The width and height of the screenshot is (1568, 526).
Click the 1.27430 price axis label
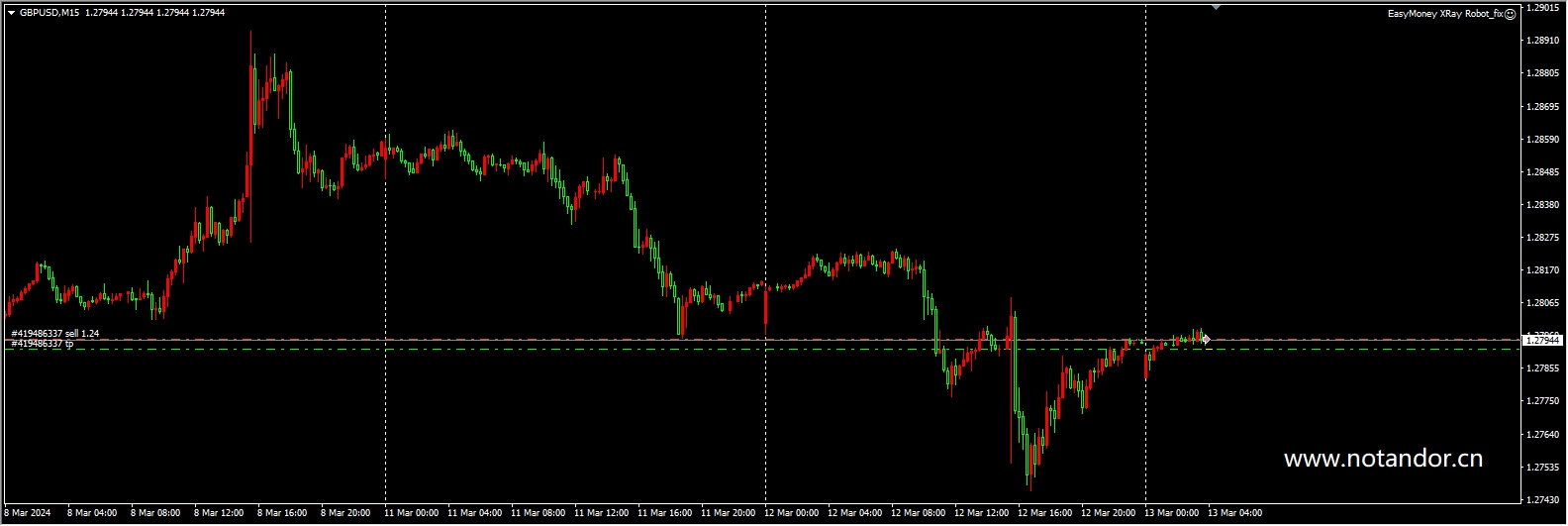point(1544,499)
